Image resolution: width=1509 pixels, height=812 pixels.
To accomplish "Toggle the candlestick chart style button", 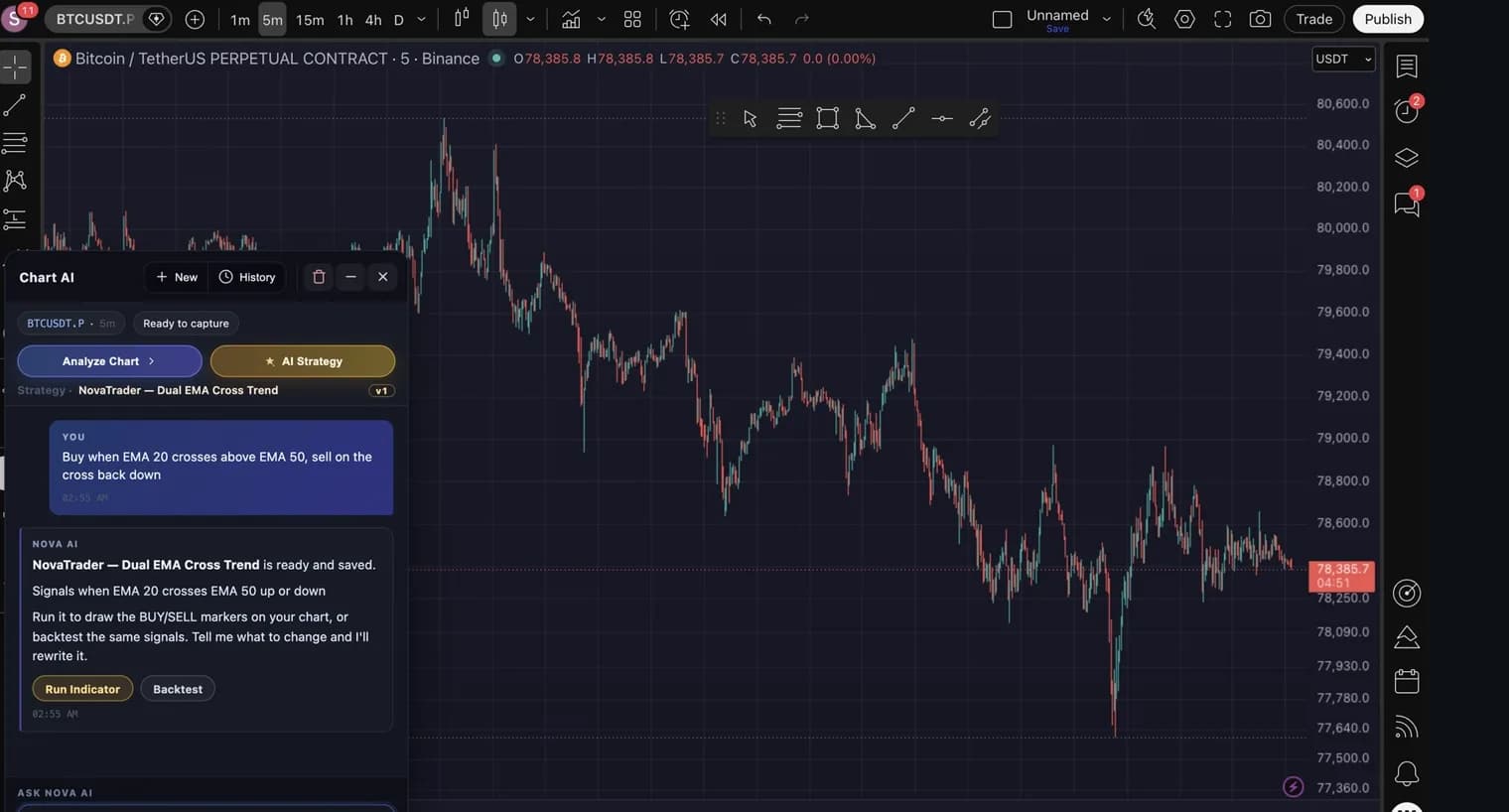I will 499,19.
